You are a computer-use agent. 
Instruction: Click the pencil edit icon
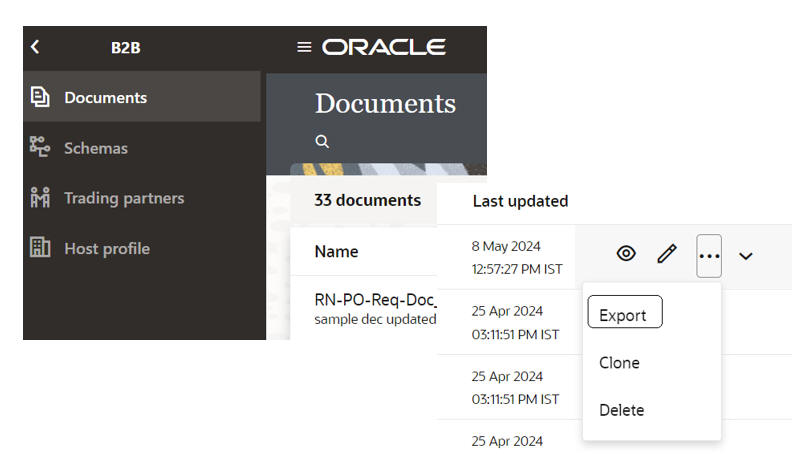click(667, 254)
